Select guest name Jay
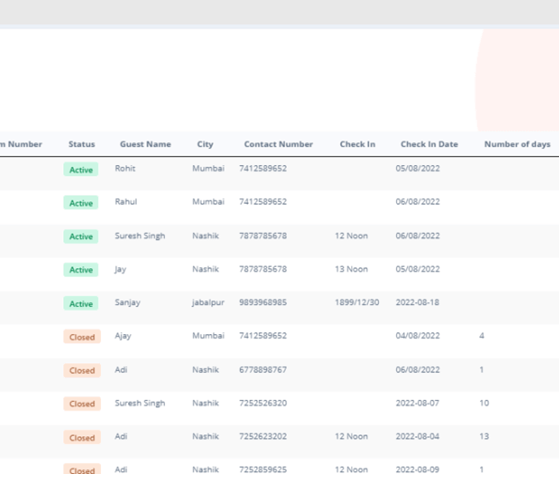 coord(120,269)
